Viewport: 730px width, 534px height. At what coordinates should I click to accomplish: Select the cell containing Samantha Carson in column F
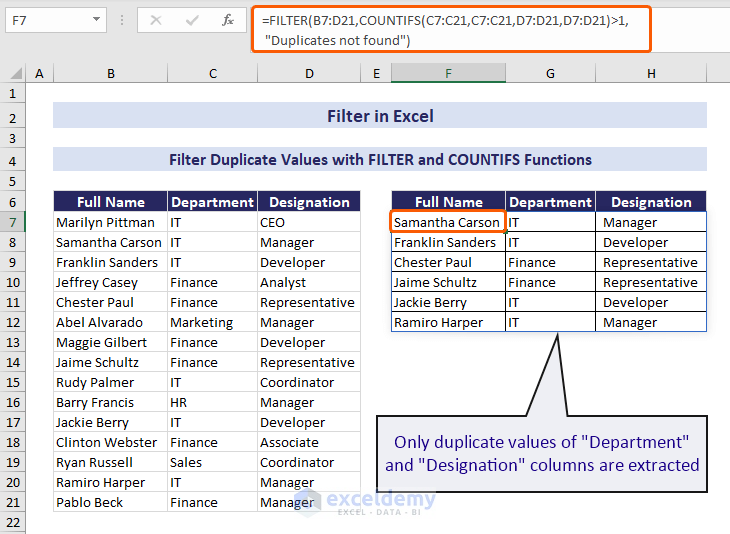point(447,222)
